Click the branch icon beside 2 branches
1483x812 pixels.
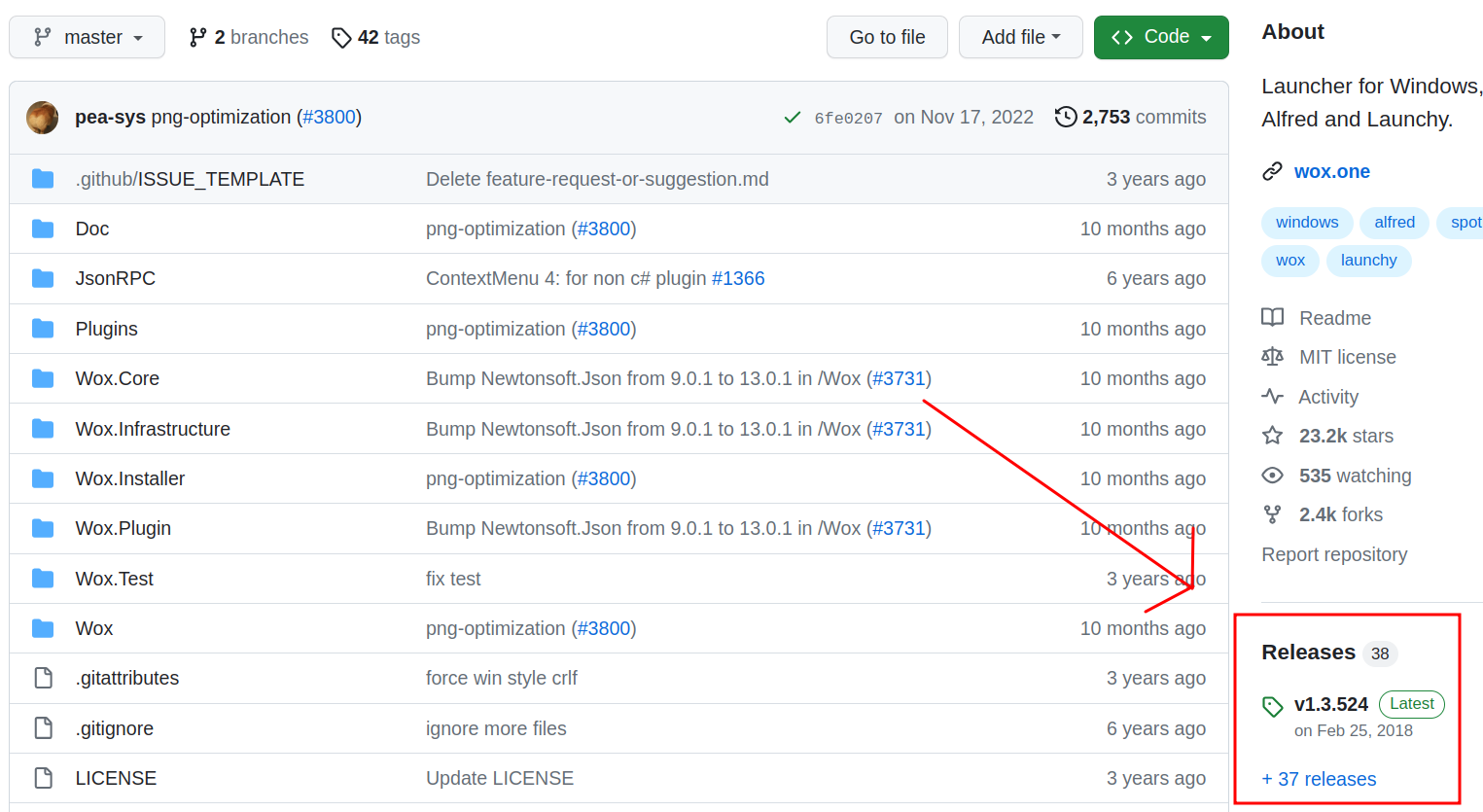point(198,37)
